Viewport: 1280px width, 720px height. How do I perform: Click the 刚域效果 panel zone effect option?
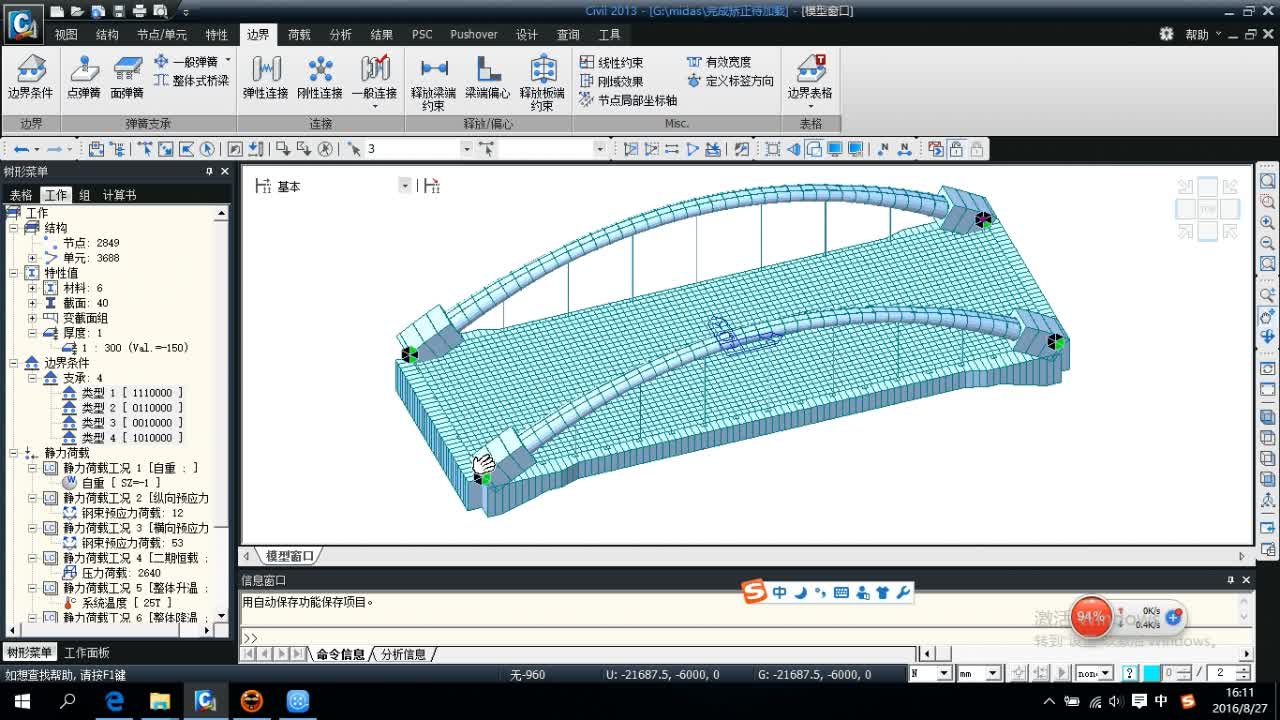612,81
